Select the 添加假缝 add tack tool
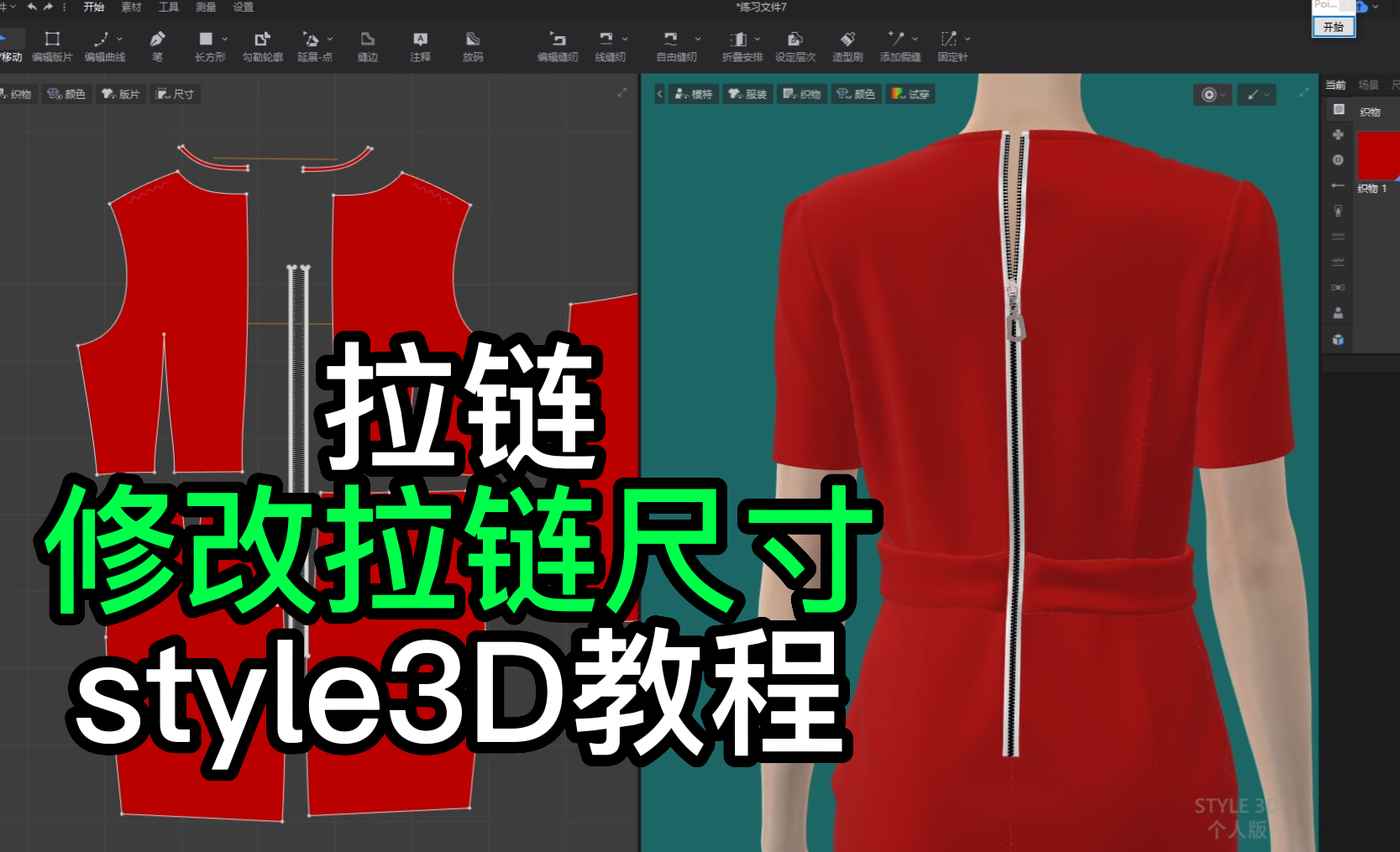The width and height of the screenshot is (1400, 852). click(900, 46)
